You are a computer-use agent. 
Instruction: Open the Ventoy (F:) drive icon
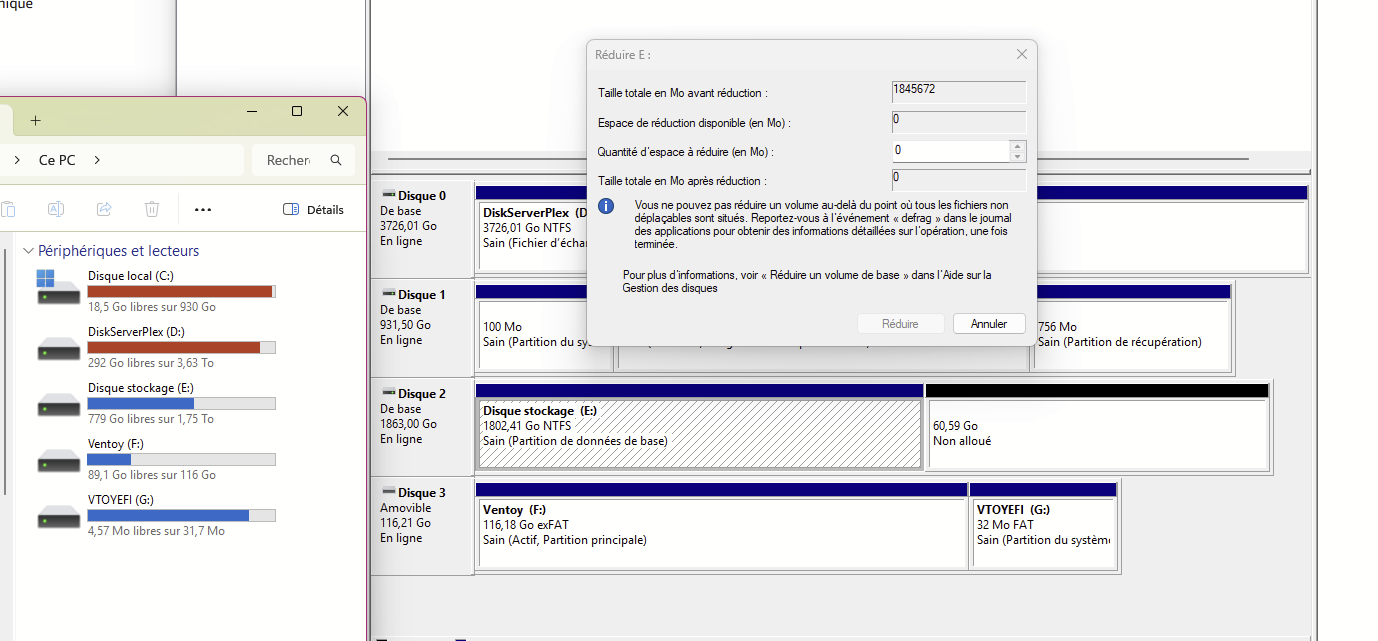pyautogui.click(x=58, y=460)
